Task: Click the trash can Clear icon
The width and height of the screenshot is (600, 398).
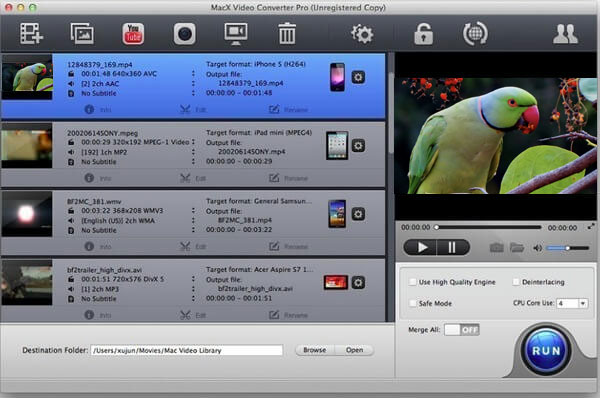Action: (x=287, y=33)
